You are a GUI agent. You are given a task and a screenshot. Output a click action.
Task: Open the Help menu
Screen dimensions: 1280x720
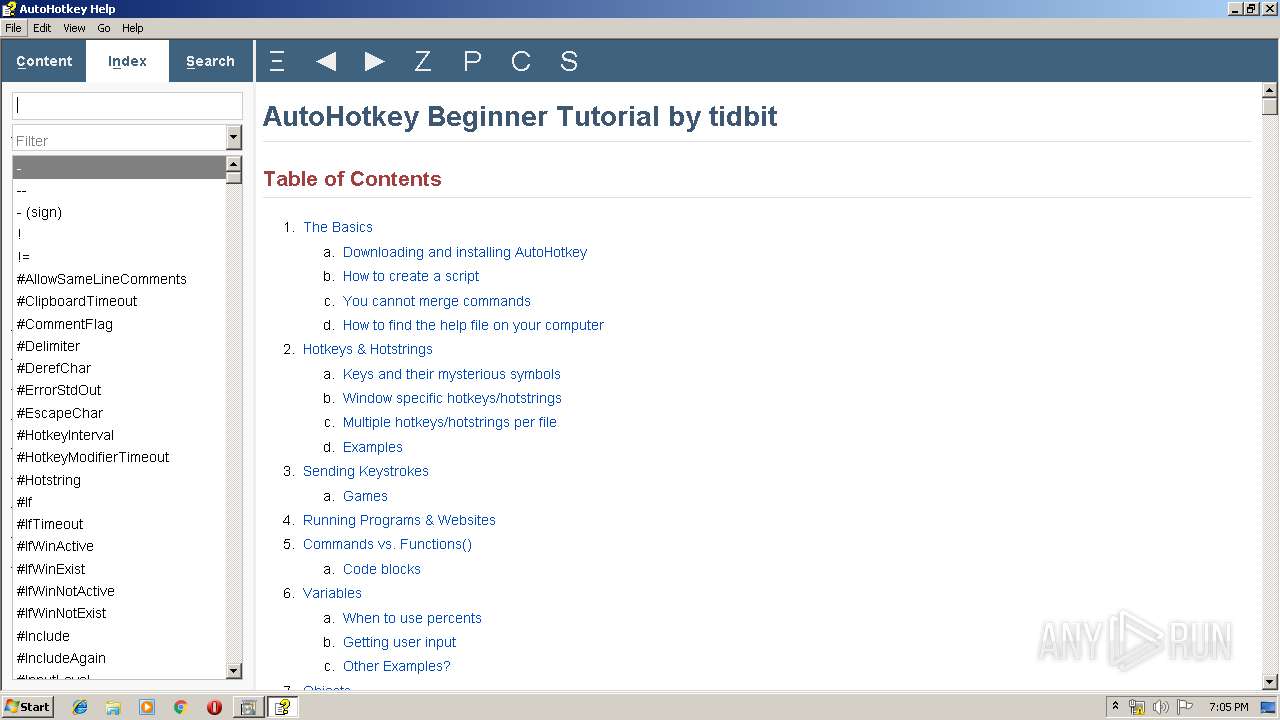click(132, 28)
